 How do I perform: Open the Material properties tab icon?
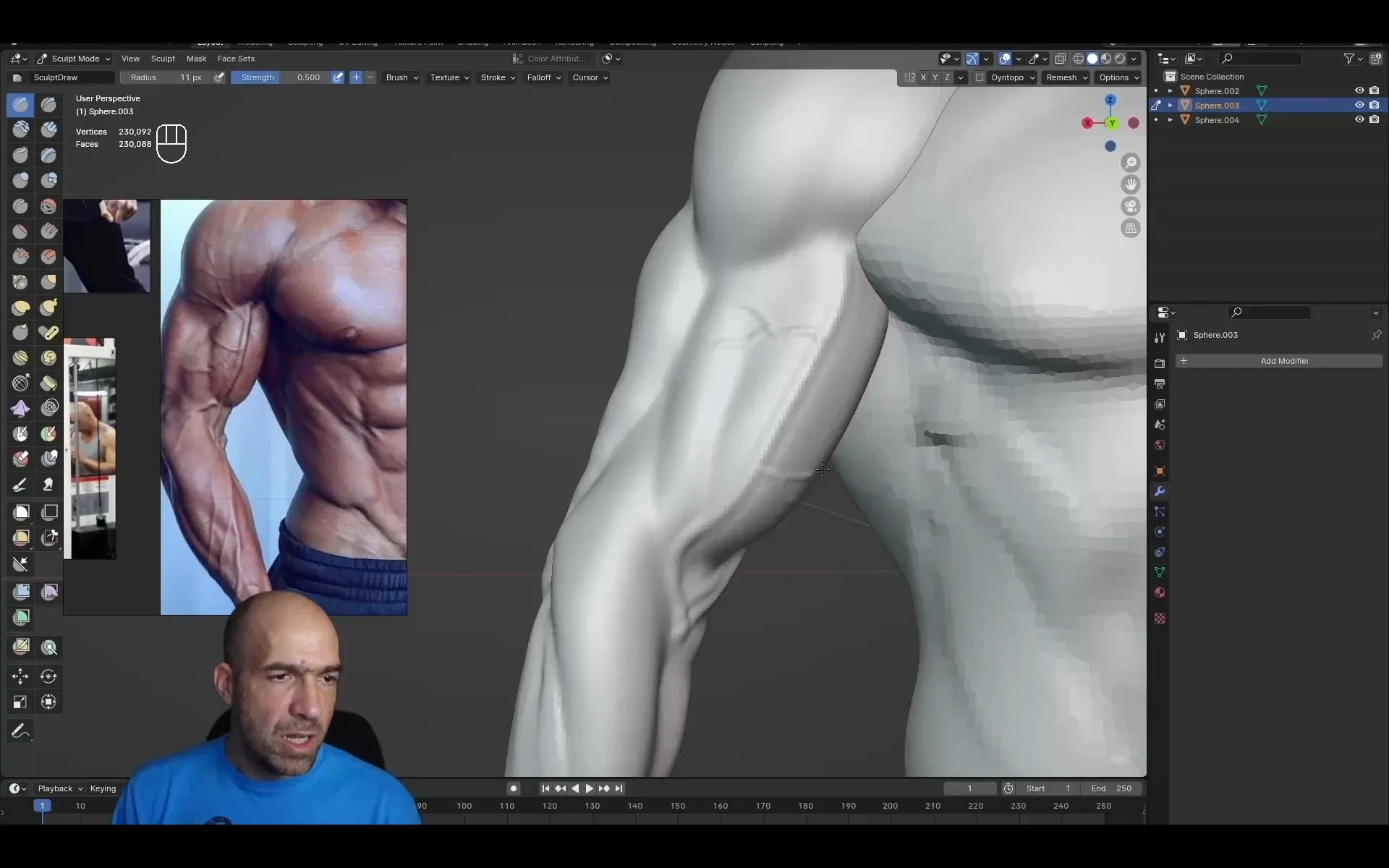pyautogui.click(x=1160, y=592)
